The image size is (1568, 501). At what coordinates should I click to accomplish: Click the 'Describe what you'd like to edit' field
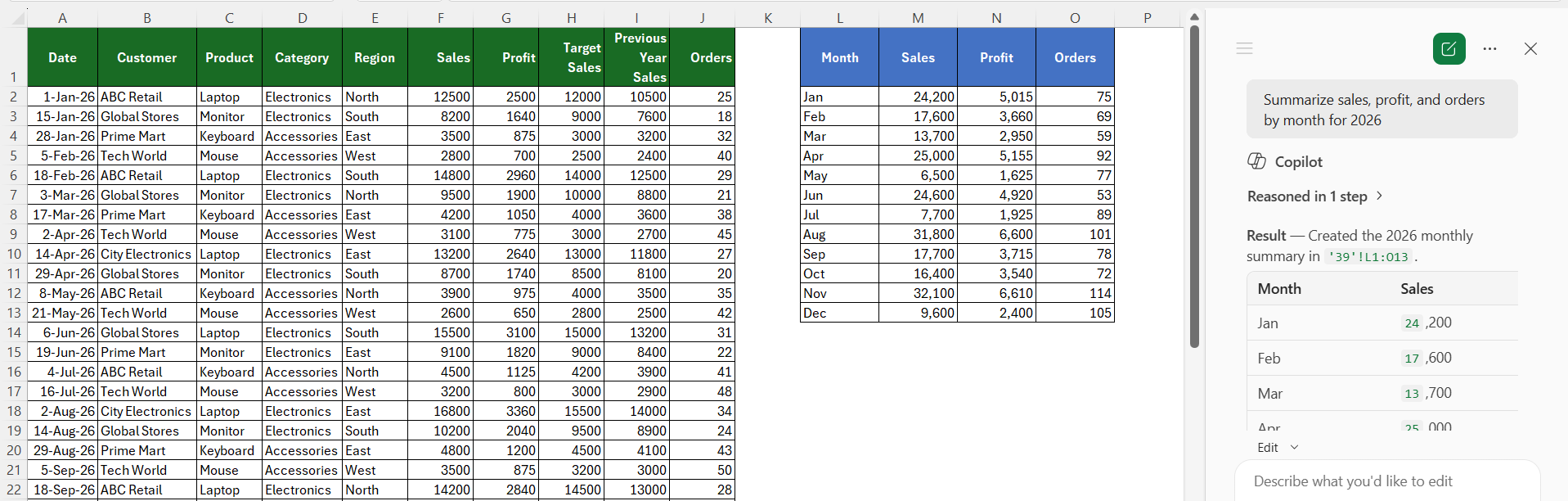pos(1386,481)
